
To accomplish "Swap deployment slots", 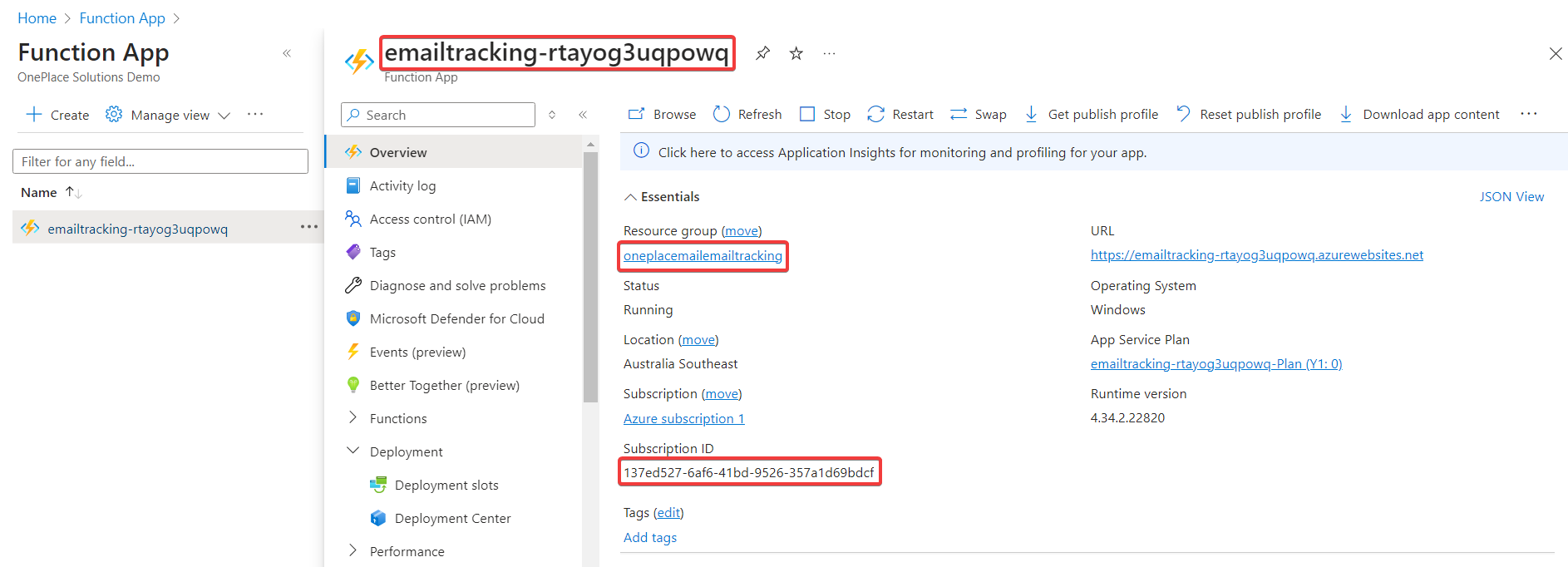I will click(x=978, y=114).
